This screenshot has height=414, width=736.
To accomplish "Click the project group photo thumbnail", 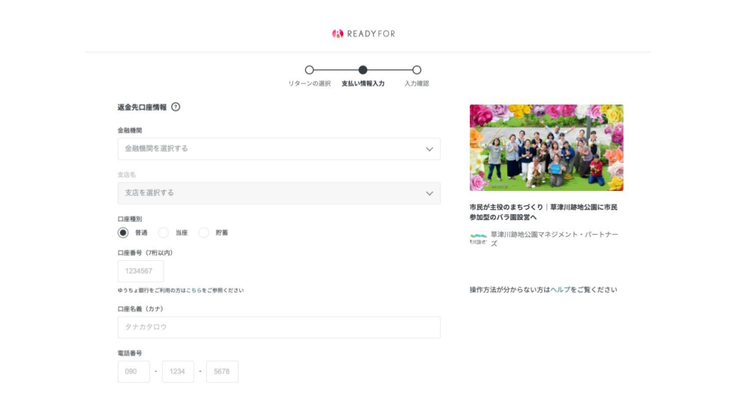I will (546, 148).
